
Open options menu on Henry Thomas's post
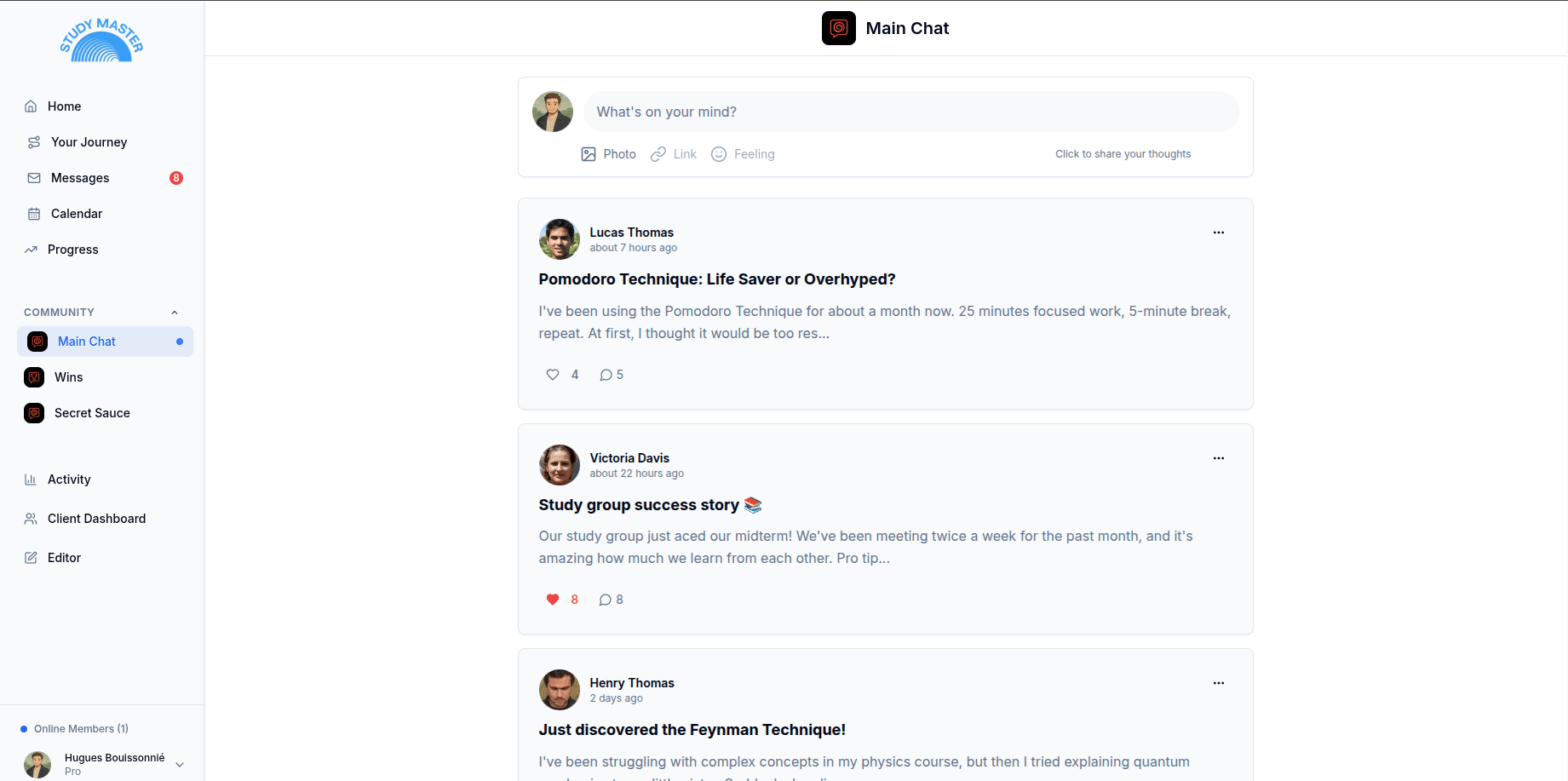(1219, 682)
